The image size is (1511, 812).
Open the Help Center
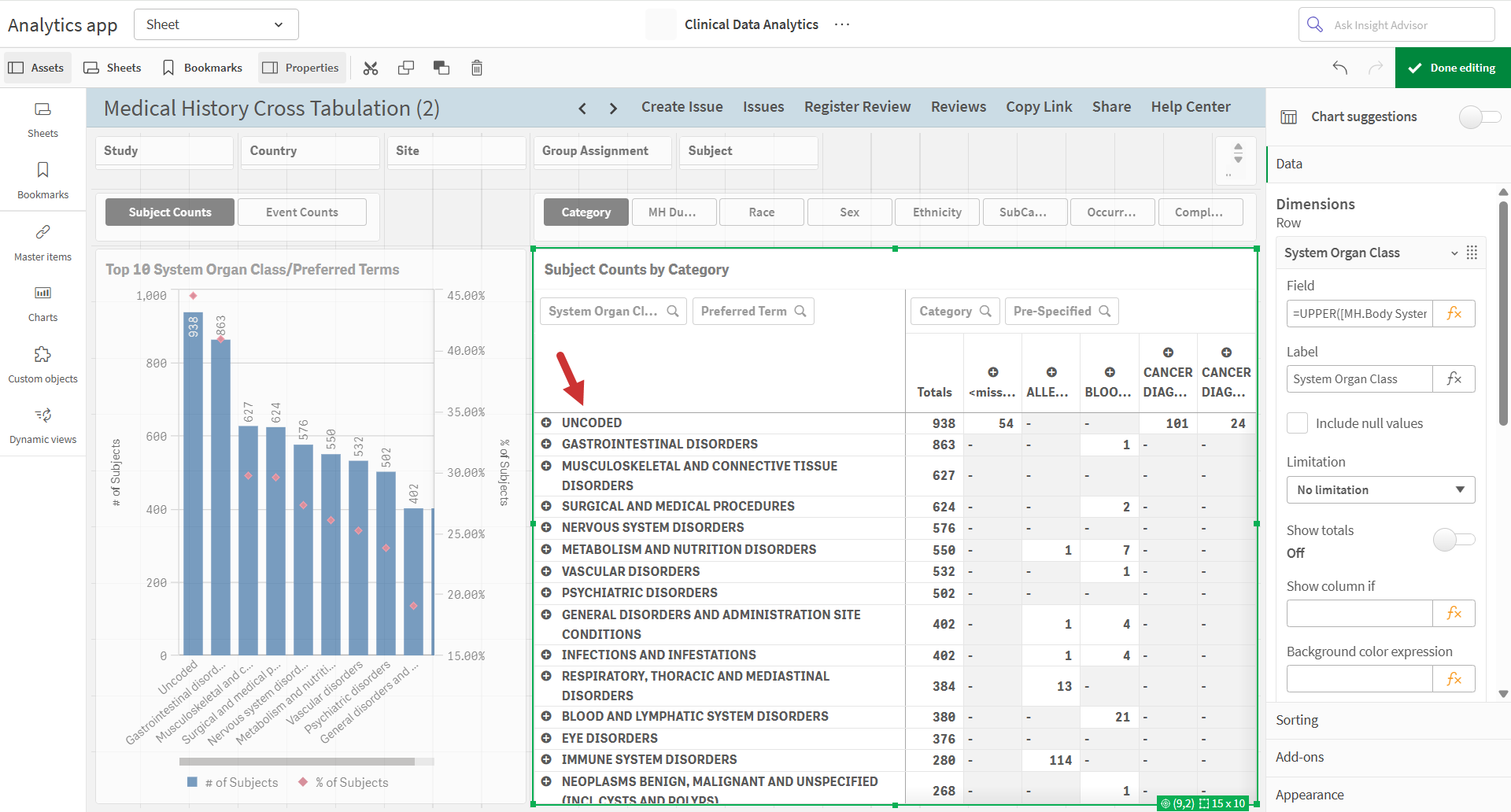(x=1191, y=107)
